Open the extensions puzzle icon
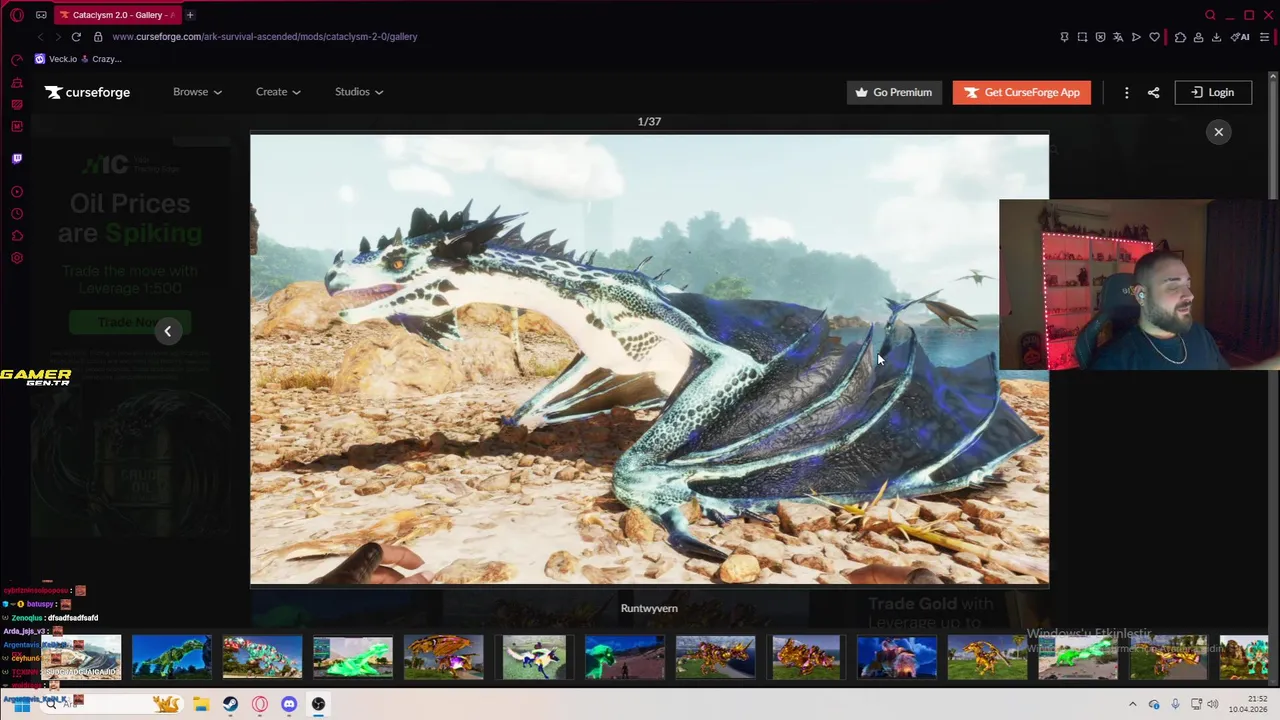 tap(1180, 37)
